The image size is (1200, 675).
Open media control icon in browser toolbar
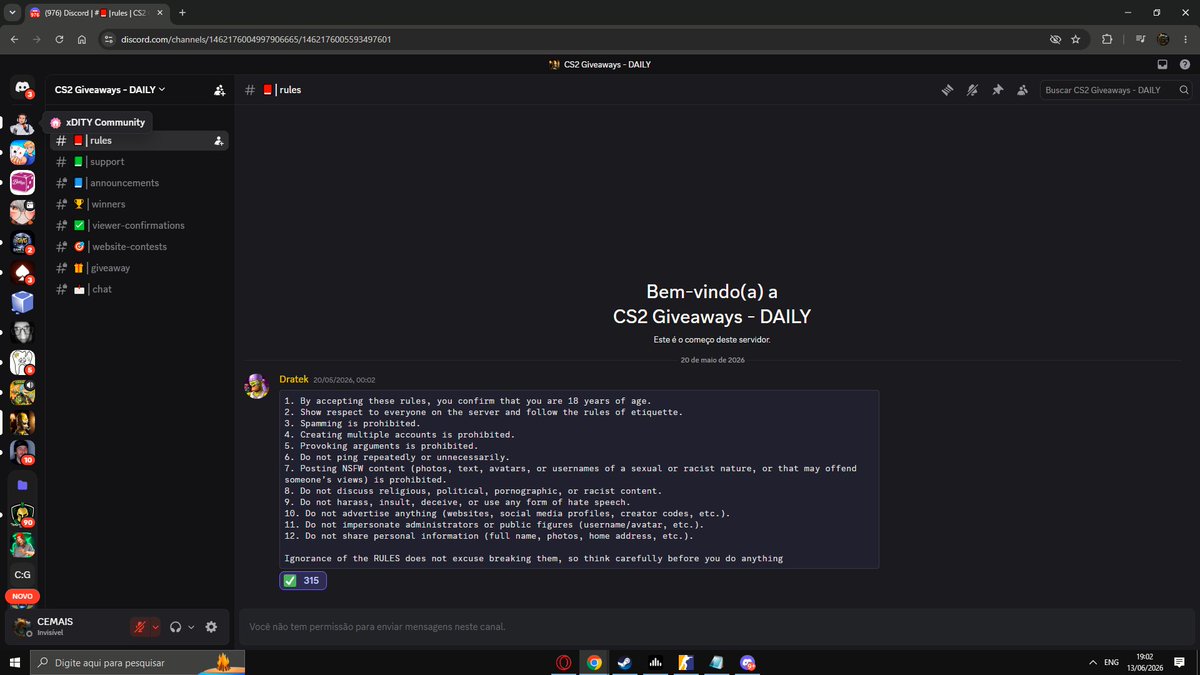(x=1141, y=39)
